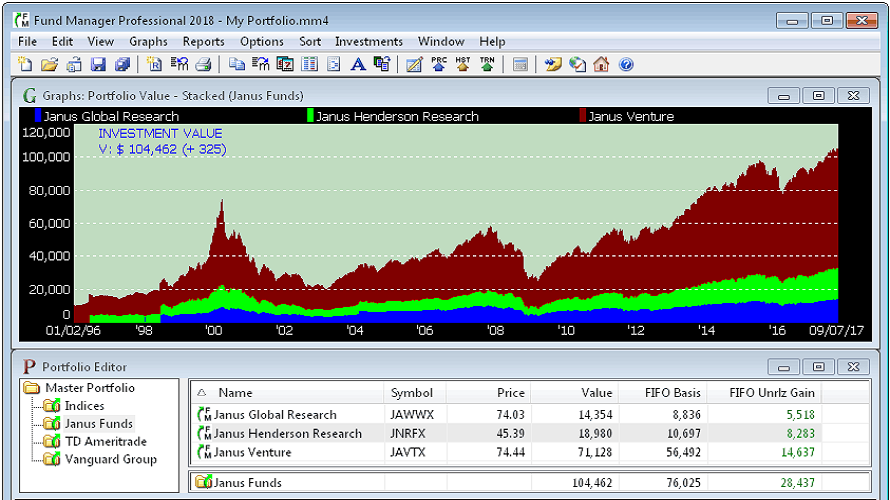Click the blue help question mark icon
Image resolution: width=890 pixels, height=500 pixels.
626,65
